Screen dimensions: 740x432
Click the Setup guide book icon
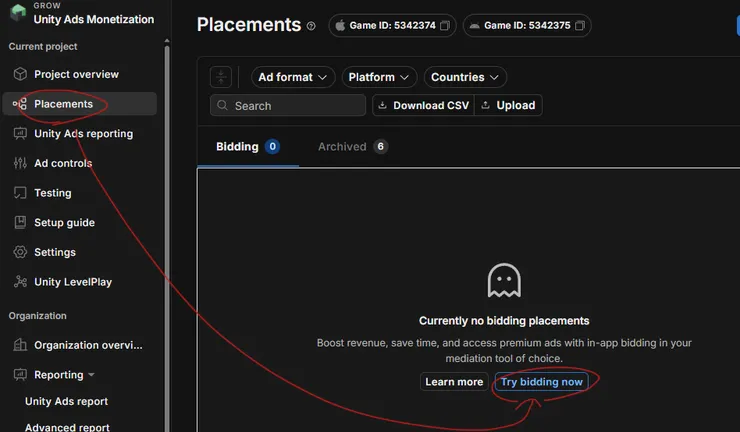tap(20, 222)
